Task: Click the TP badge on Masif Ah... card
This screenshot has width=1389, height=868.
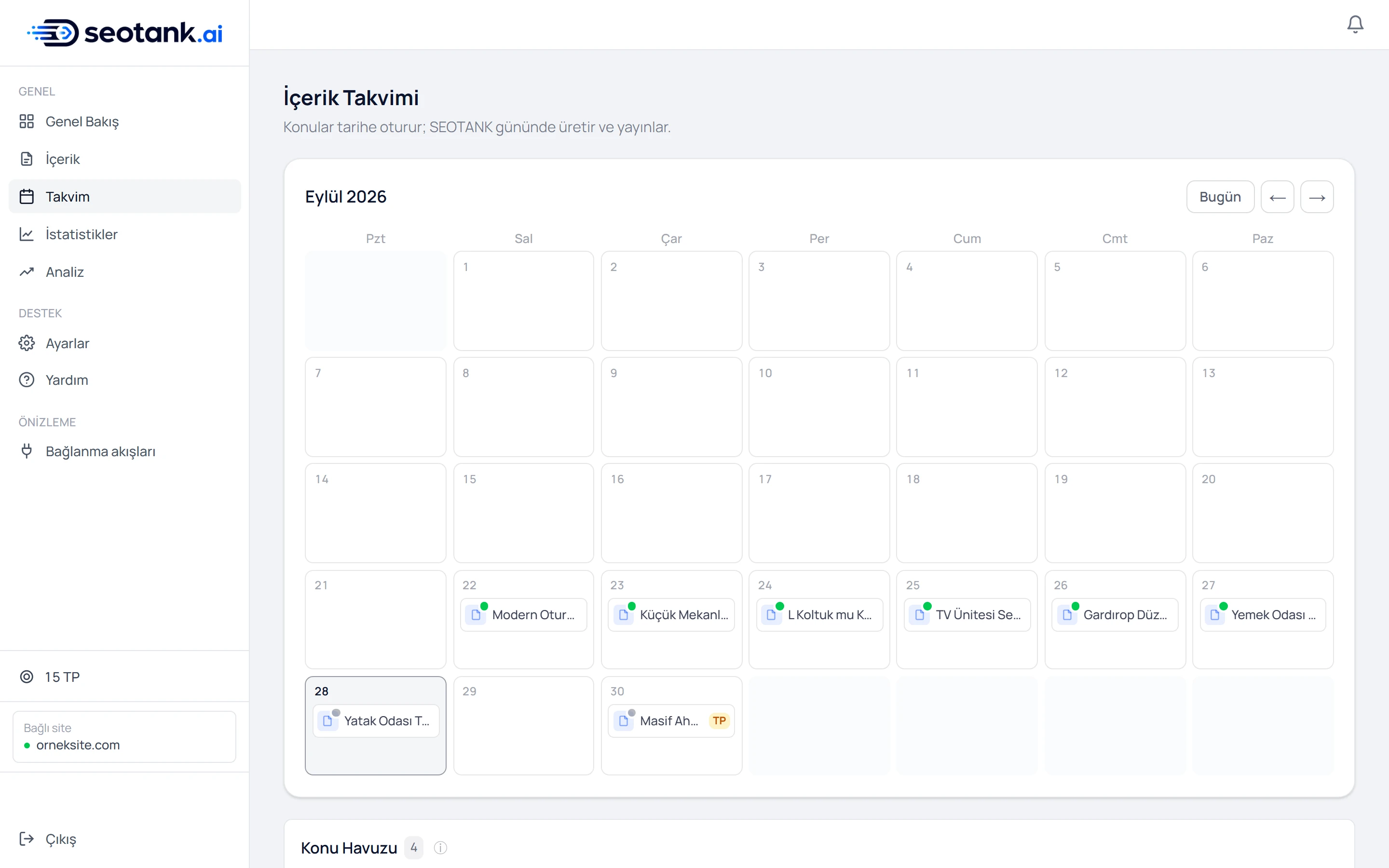Action: click(x=719, y=721)
